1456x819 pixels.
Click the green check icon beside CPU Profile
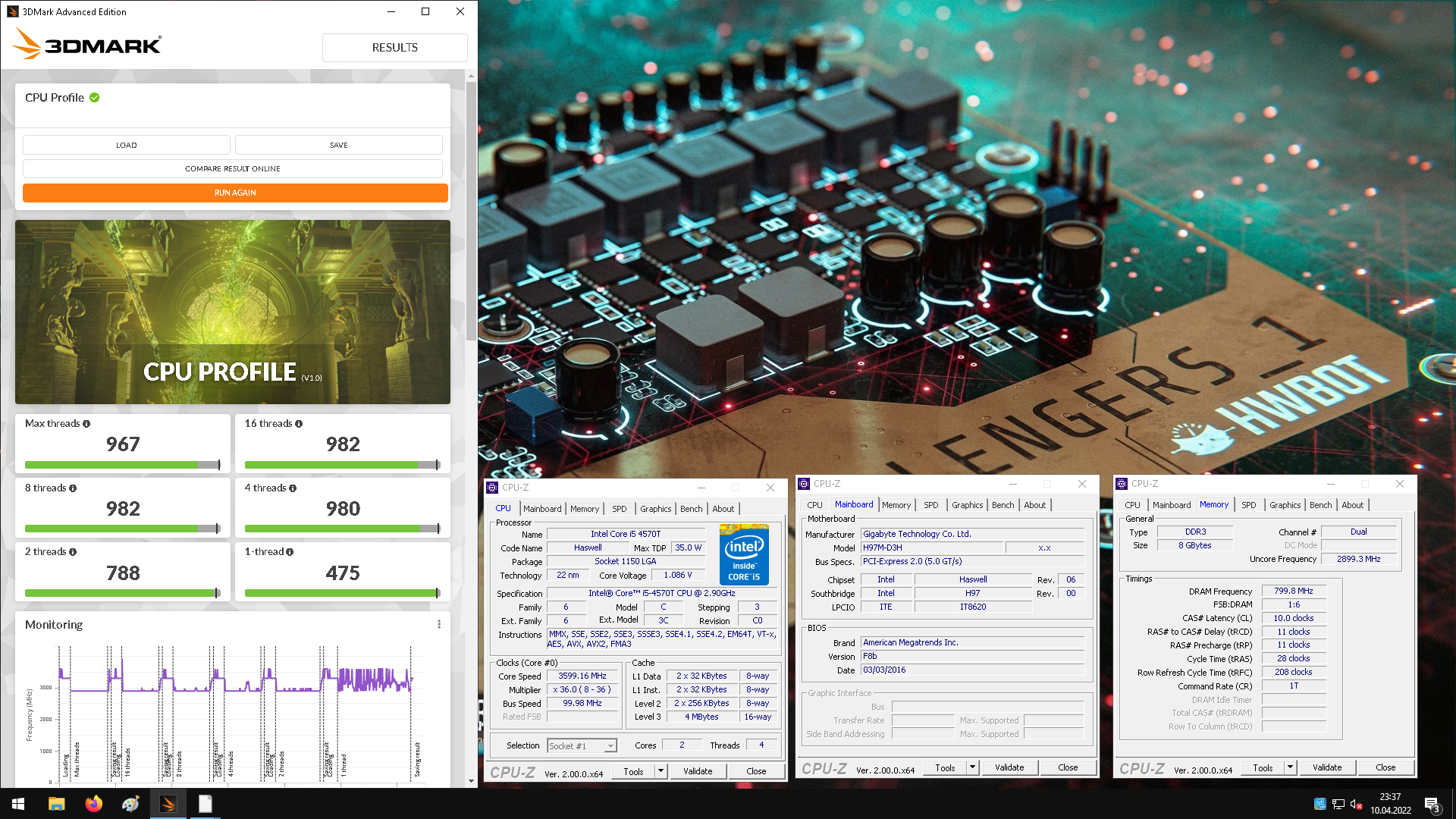point(95,98)
